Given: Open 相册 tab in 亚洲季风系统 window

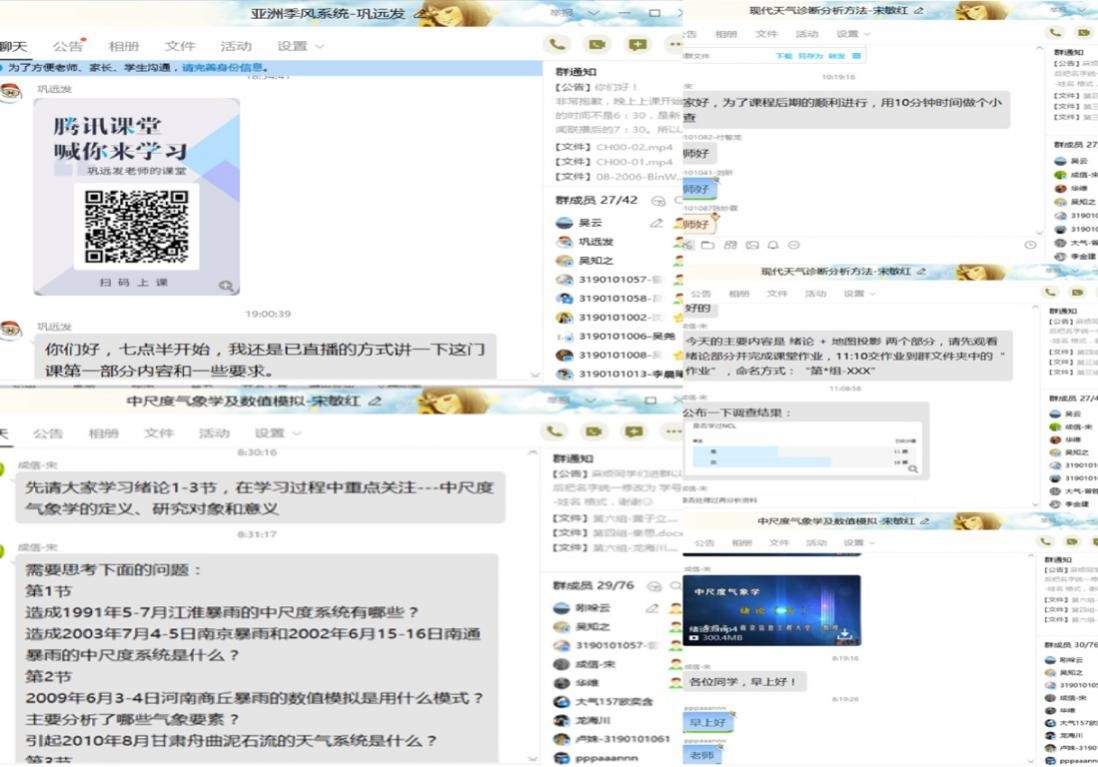Looking at the screenshot, I should click(x=124, y=46).
